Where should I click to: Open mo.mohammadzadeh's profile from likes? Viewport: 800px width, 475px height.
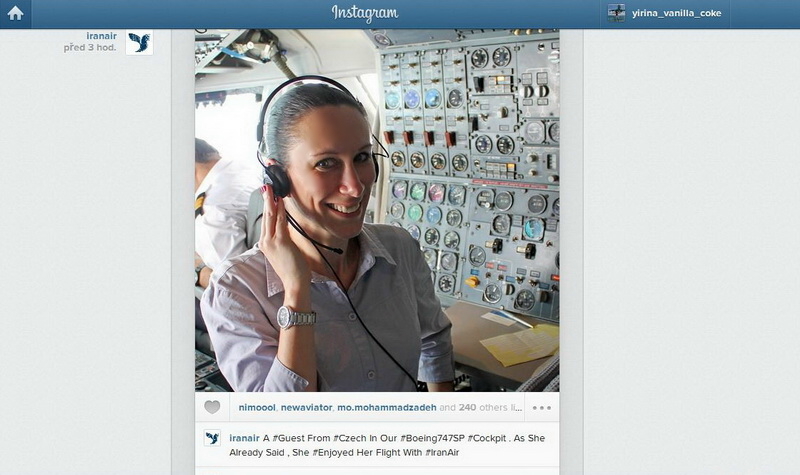coord(387,407)
